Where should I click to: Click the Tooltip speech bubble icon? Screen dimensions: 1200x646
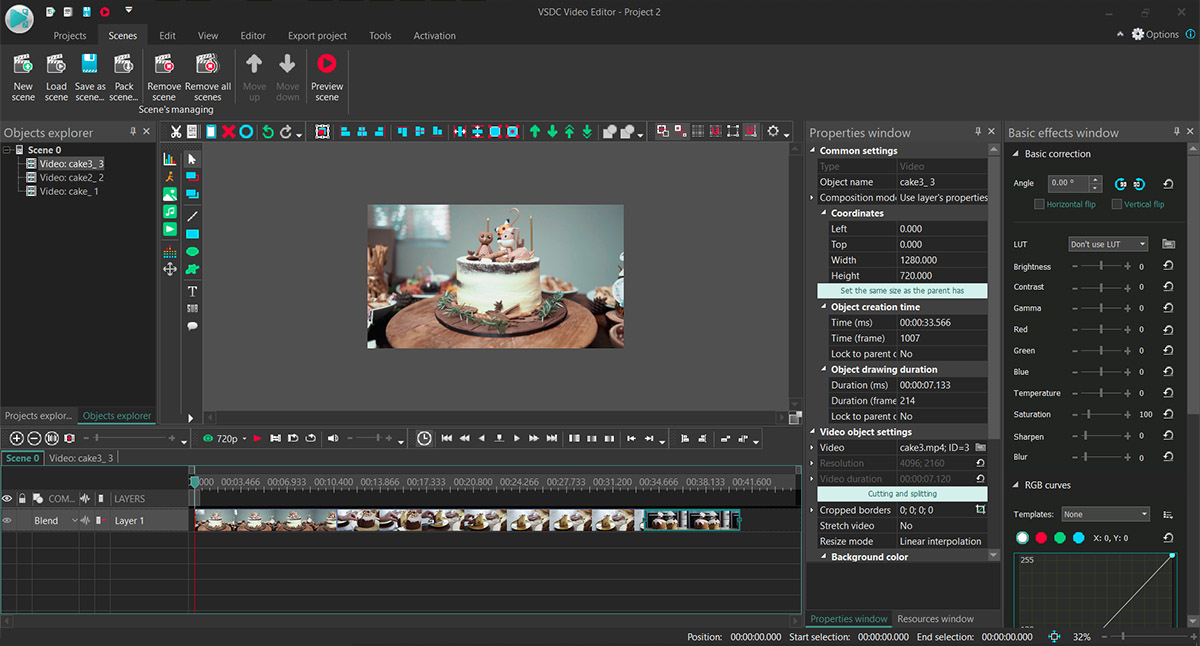pyautogui.click(x=192, y=326)
